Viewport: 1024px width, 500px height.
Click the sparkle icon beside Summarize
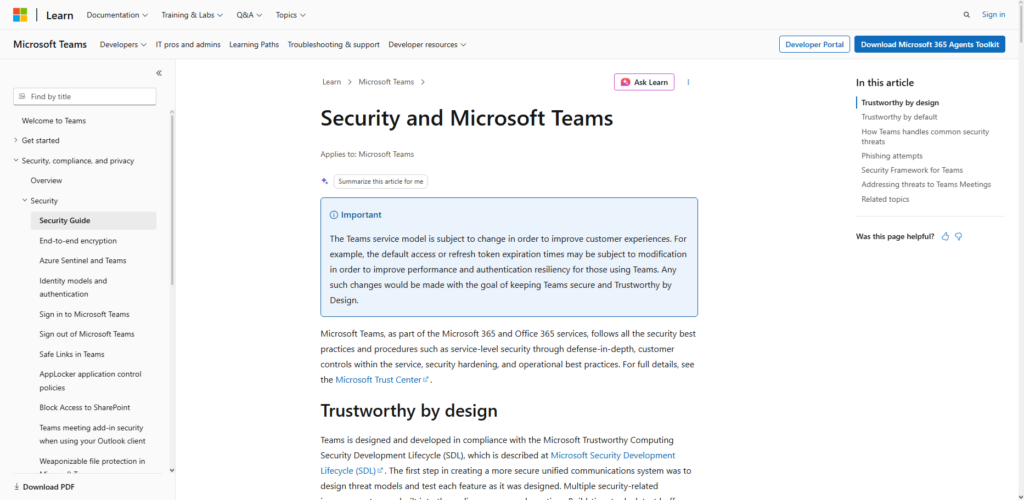click(325, 181)
